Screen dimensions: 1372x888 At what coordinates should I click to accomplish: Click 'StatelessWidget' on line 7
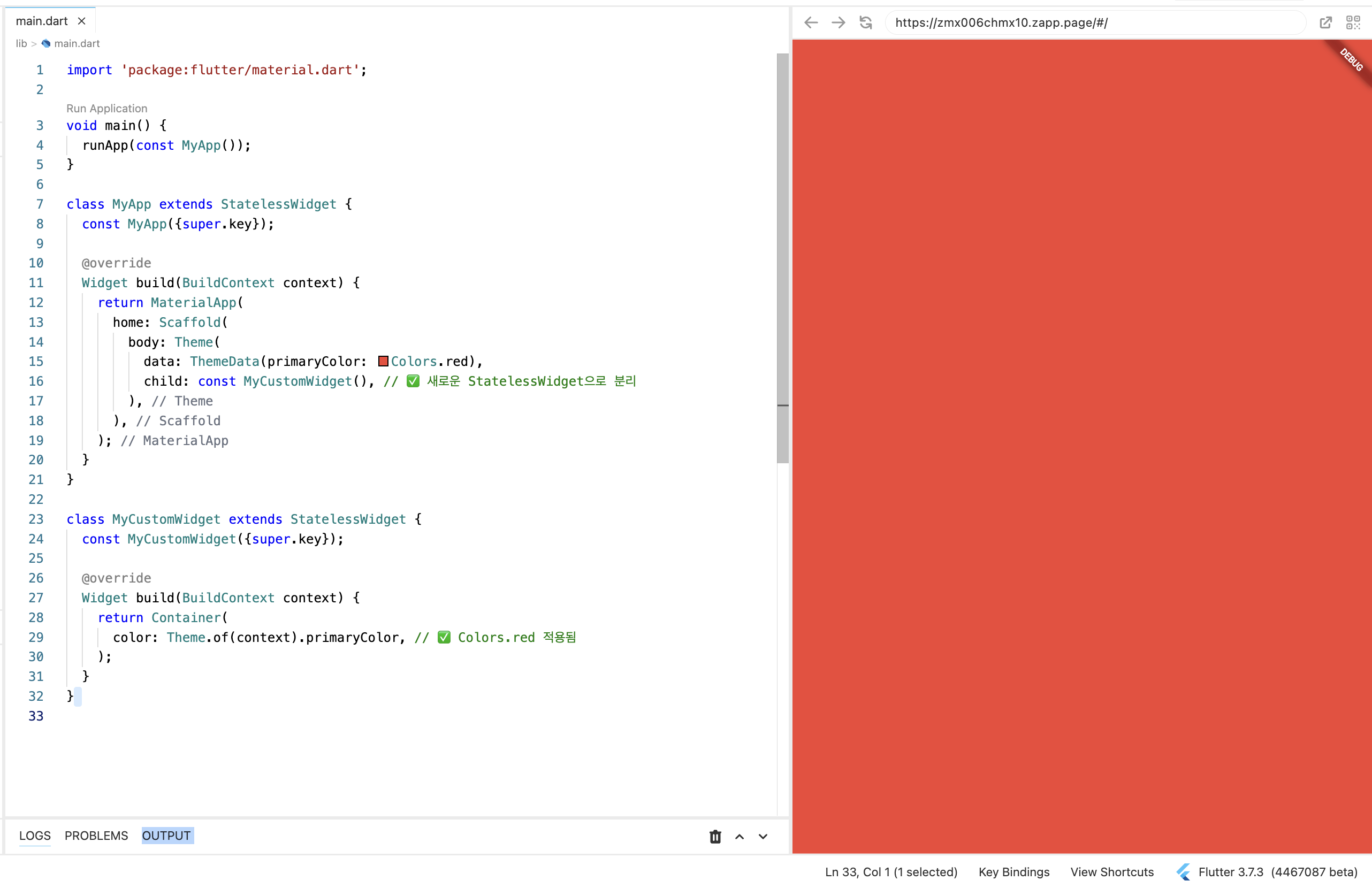tap(278, 204)
